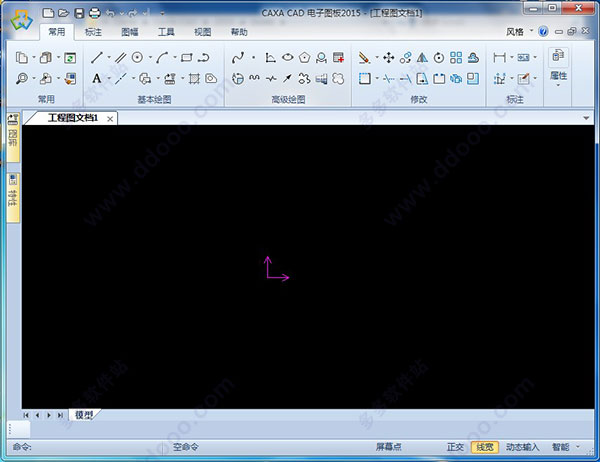Go to the first sheet tab
The width and height of the screenshot is (600, 462).
pos(26,415)
